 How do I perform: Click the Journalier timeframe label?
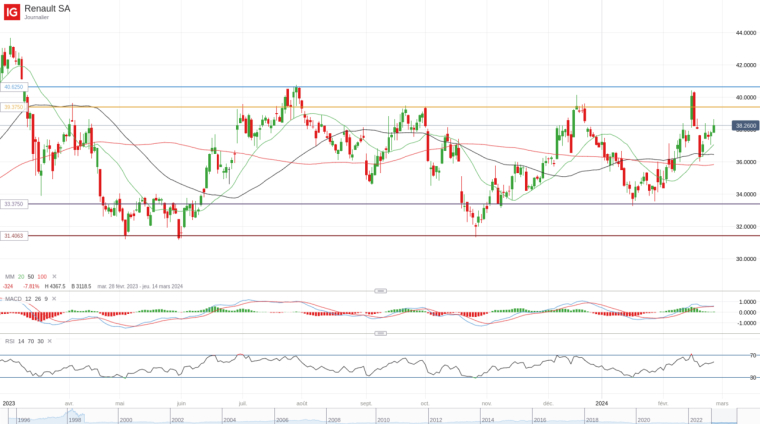point(36,17)
